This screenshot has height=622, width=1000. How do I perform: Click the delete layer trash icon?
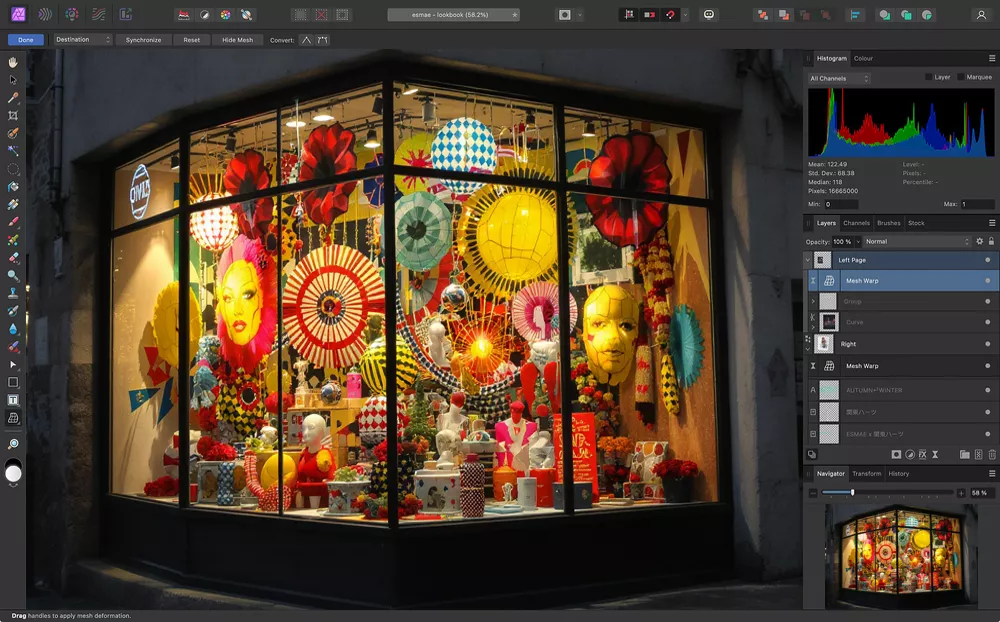click(991, 454)
